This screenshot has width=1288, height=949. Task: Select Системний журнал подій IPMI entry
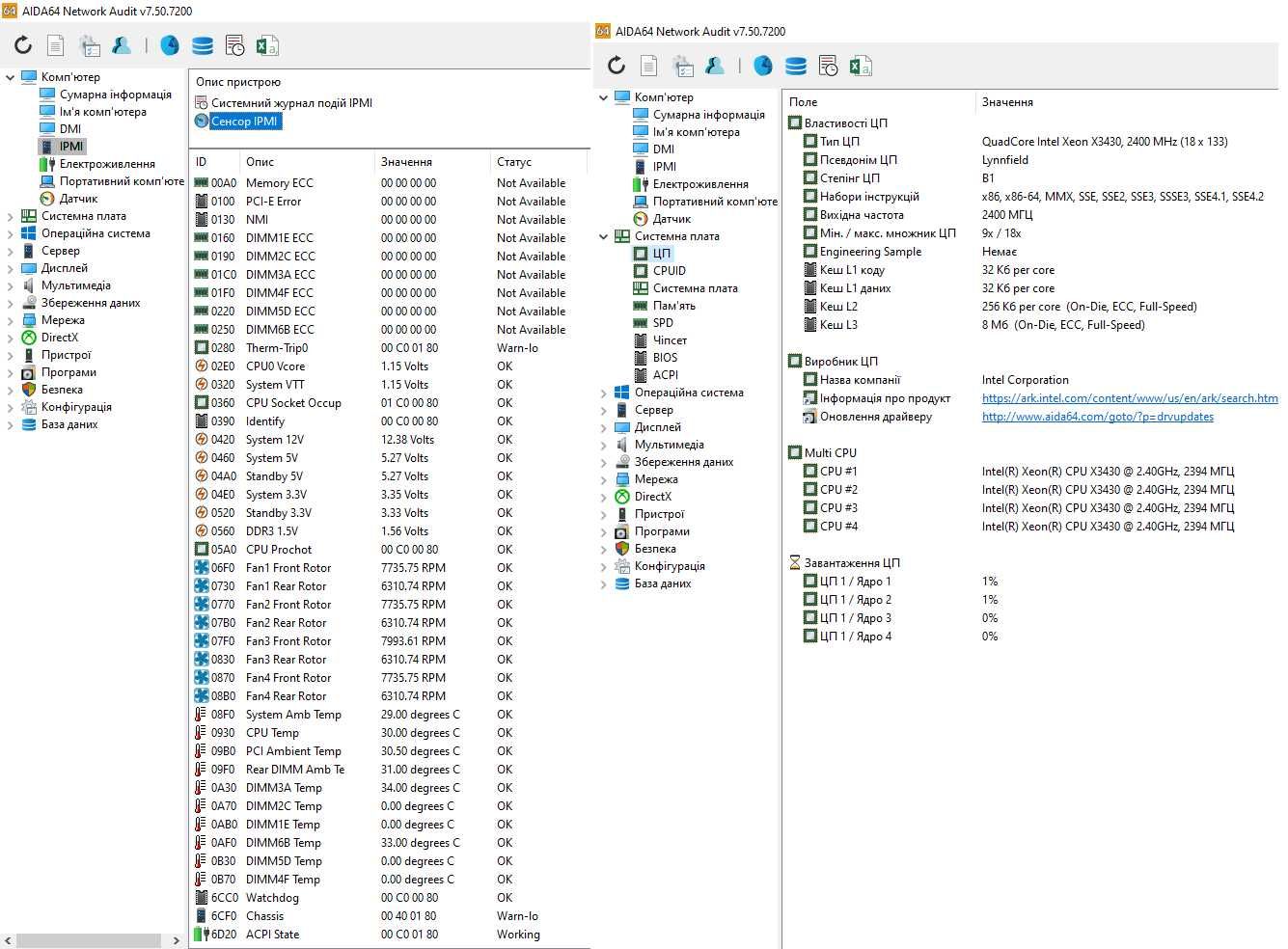[x=284, y=103]
